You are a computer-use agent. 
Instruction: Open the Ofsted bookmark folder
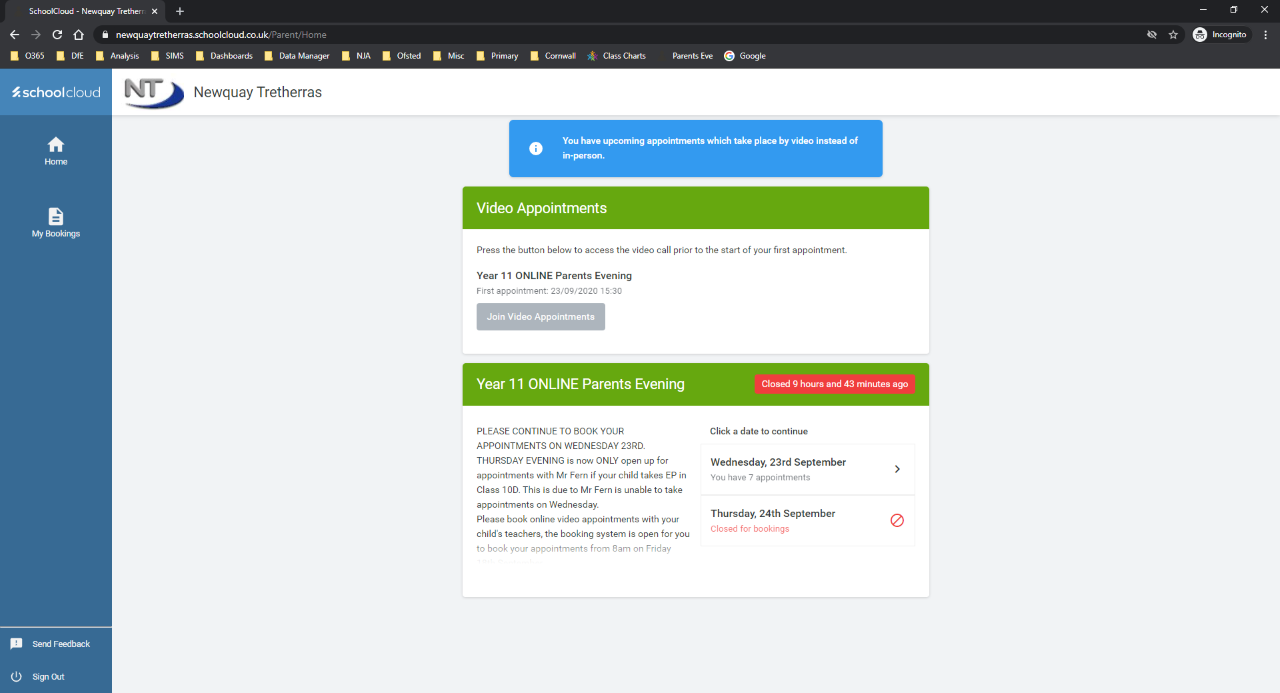[401, 56]
